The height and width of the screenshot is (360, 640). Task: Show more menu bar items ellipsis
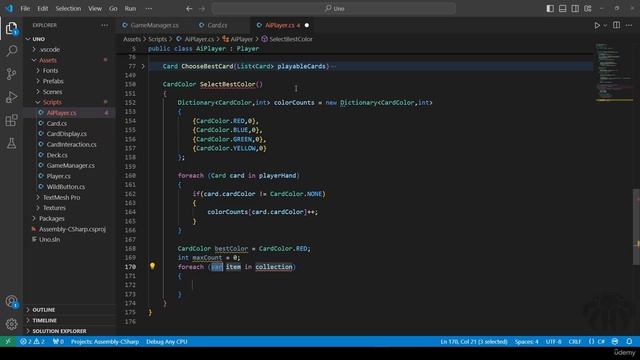tap(149, 9)
